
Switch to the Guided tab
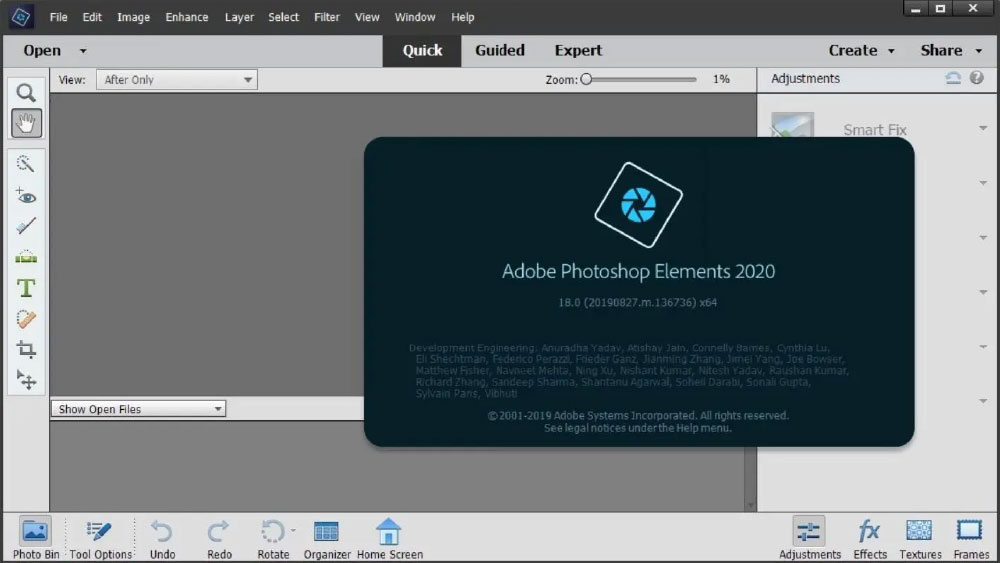pos(499,50)
